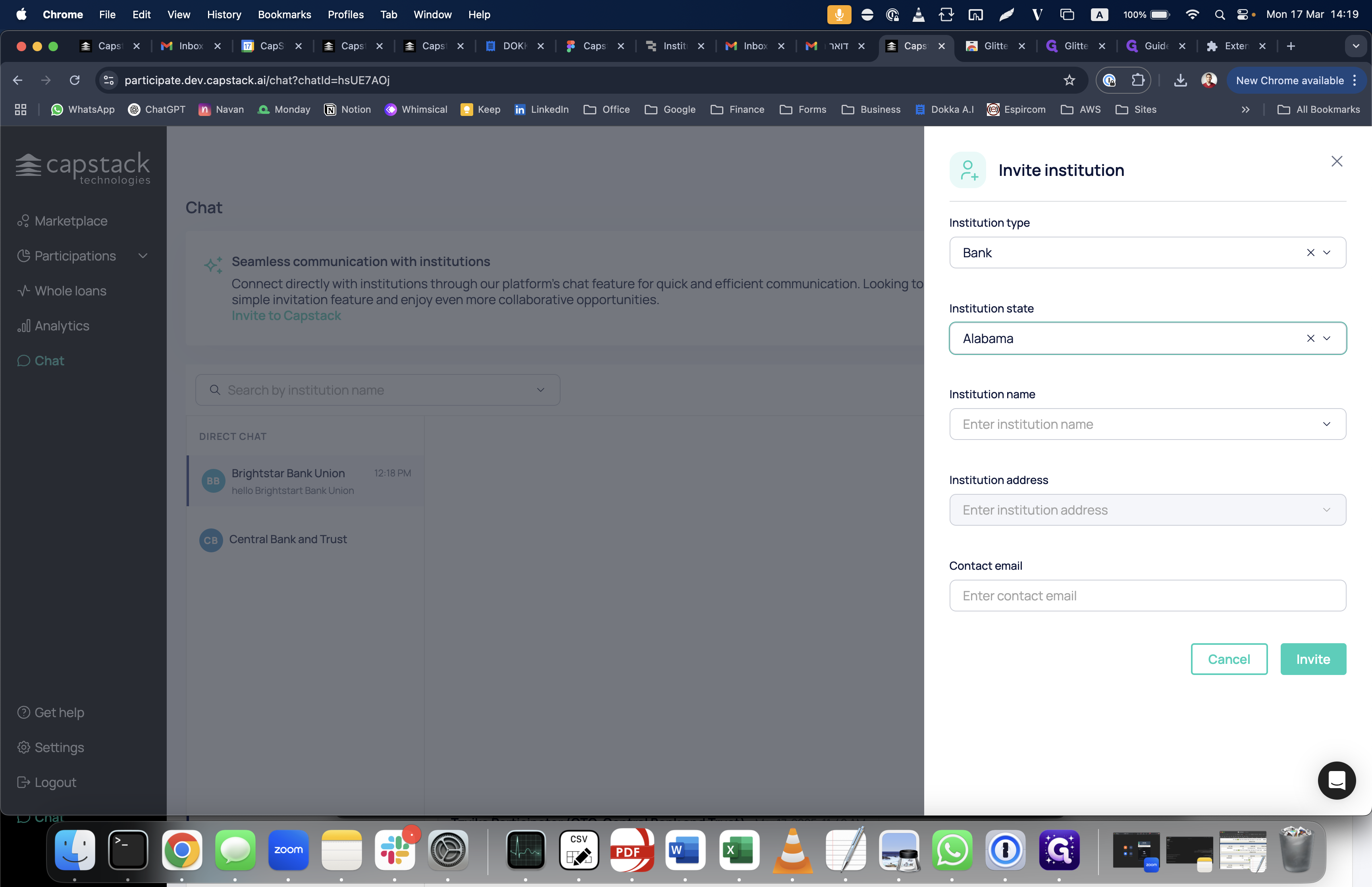
Task: Reload the page in Chrome
Action: pos(74,80)
